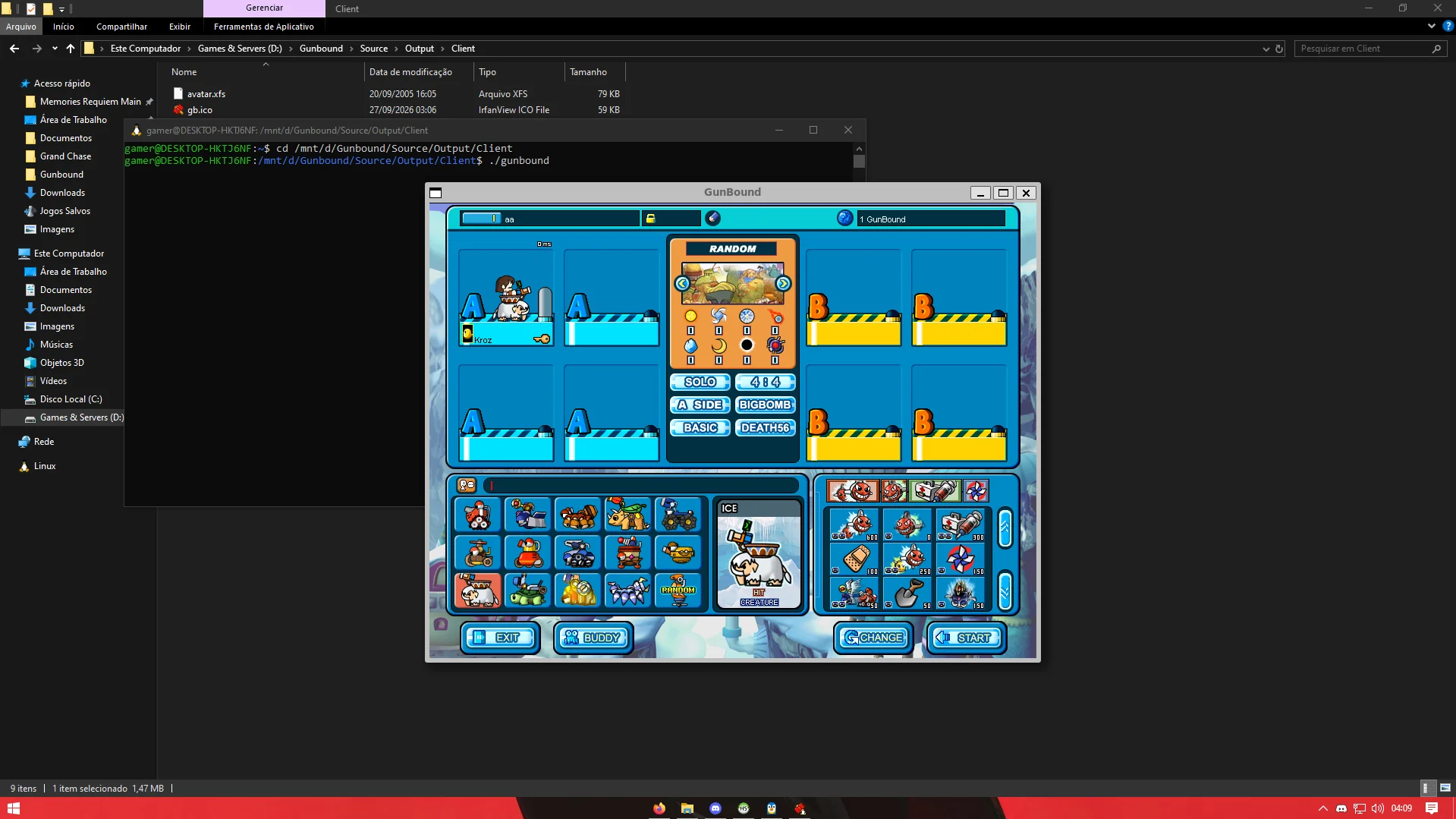The width and height of the screenshot is (1456, 819).
Task: Show next map with right arrow
Action: tap(783, 283)
